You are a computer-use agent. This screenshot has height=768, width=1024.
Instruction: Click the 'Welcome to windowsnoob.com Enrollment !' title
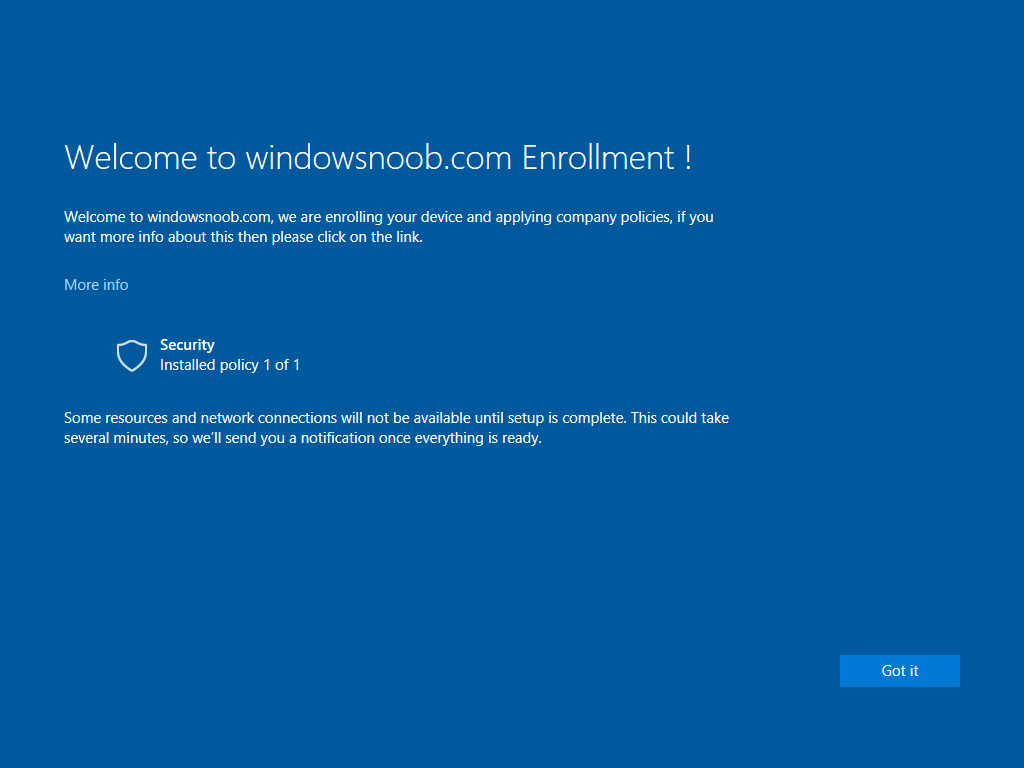(377, 157)
